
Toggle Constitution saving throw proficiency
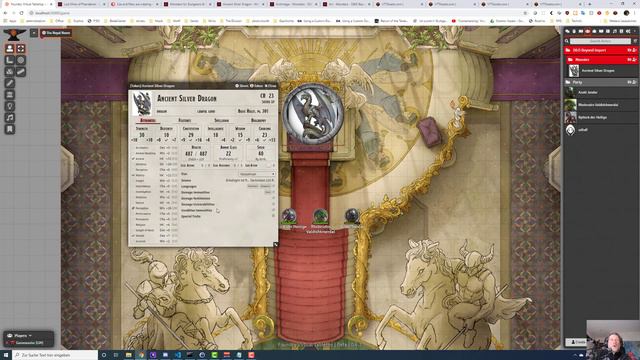point(191,140)
